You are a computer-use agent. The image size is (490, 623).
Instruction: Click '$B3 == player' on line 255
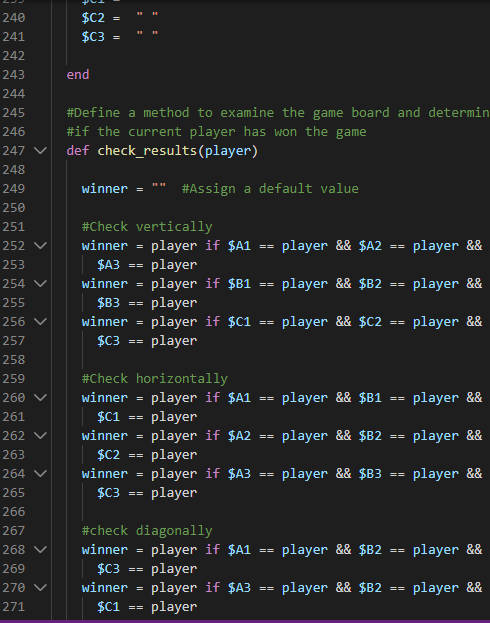click(x=147, y=302)
